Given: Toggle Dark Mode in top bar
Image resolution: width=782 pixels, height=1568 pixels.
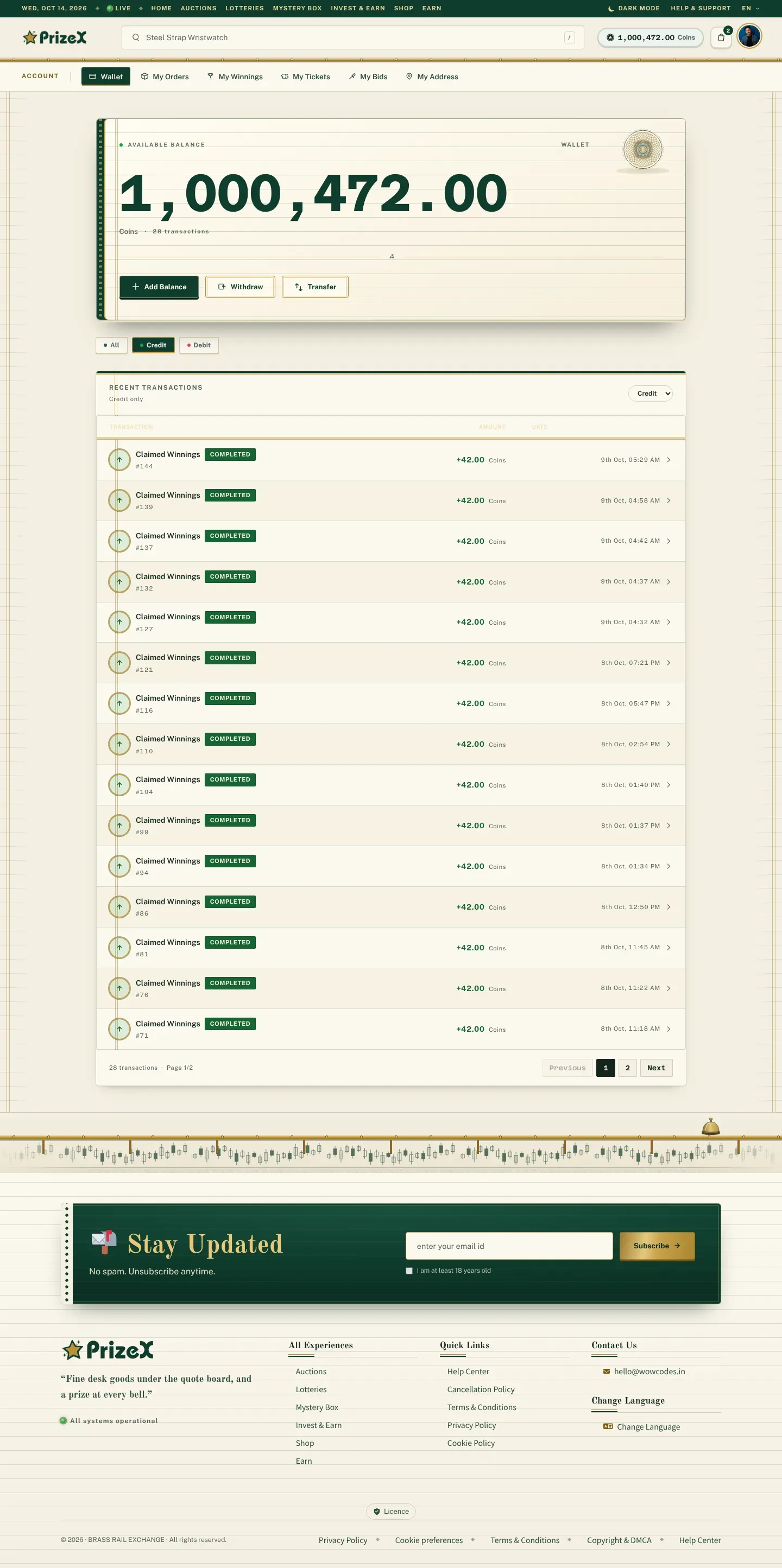Looking at the screenshot, I should click(x=633, y=9).
